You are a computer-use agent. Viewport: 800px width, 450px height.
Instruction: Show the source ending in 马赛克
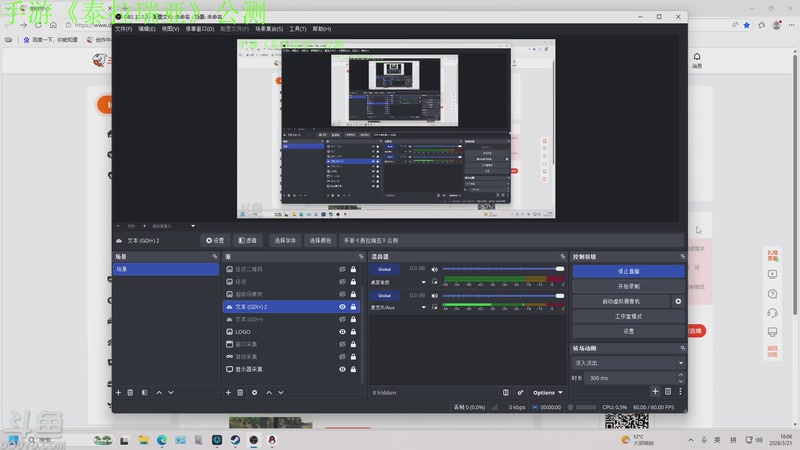(342, 294)
